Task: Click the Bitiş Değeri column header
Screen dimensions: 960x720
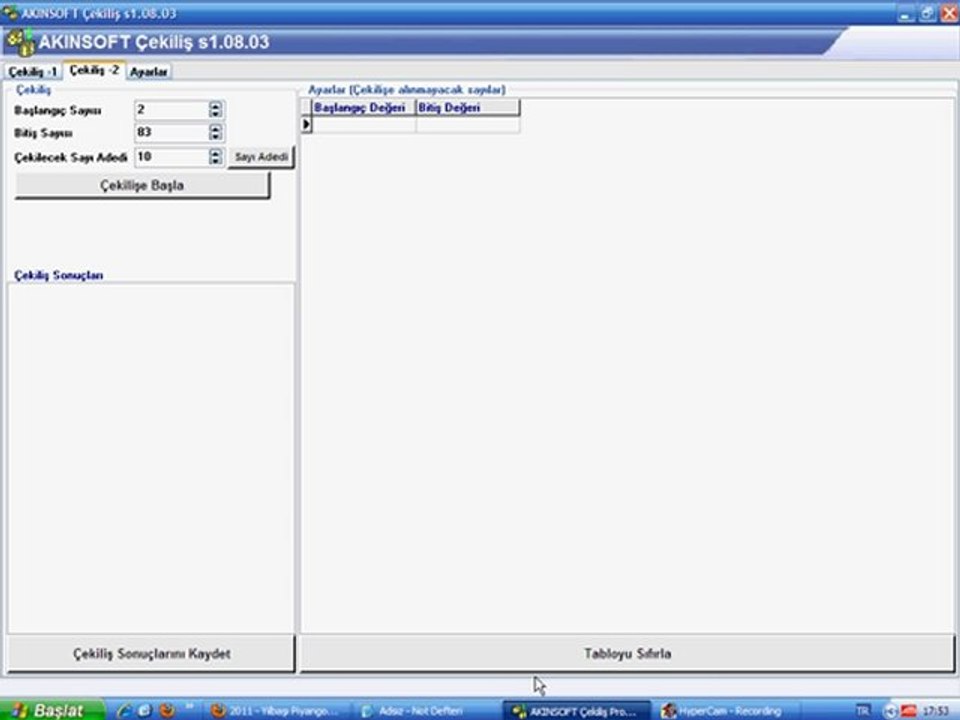Action: (468, 108)
